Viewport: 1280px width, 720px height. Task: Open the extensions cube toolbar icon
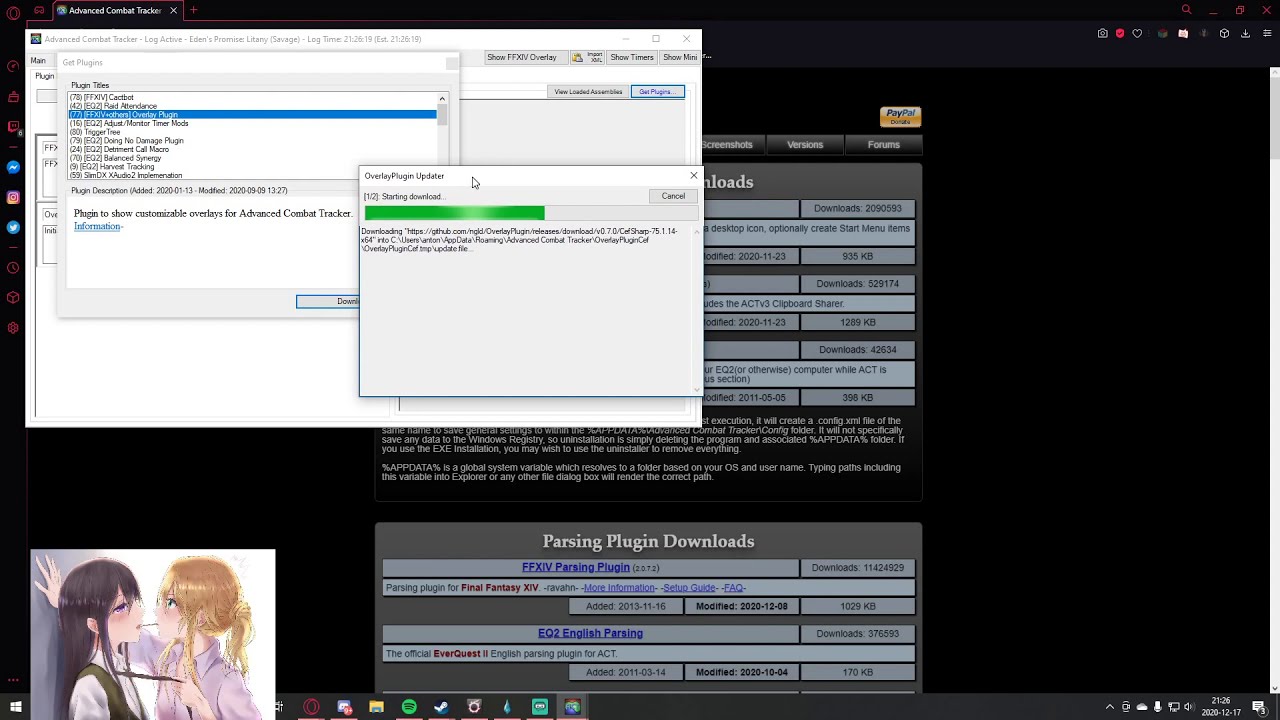point(1224,33)
